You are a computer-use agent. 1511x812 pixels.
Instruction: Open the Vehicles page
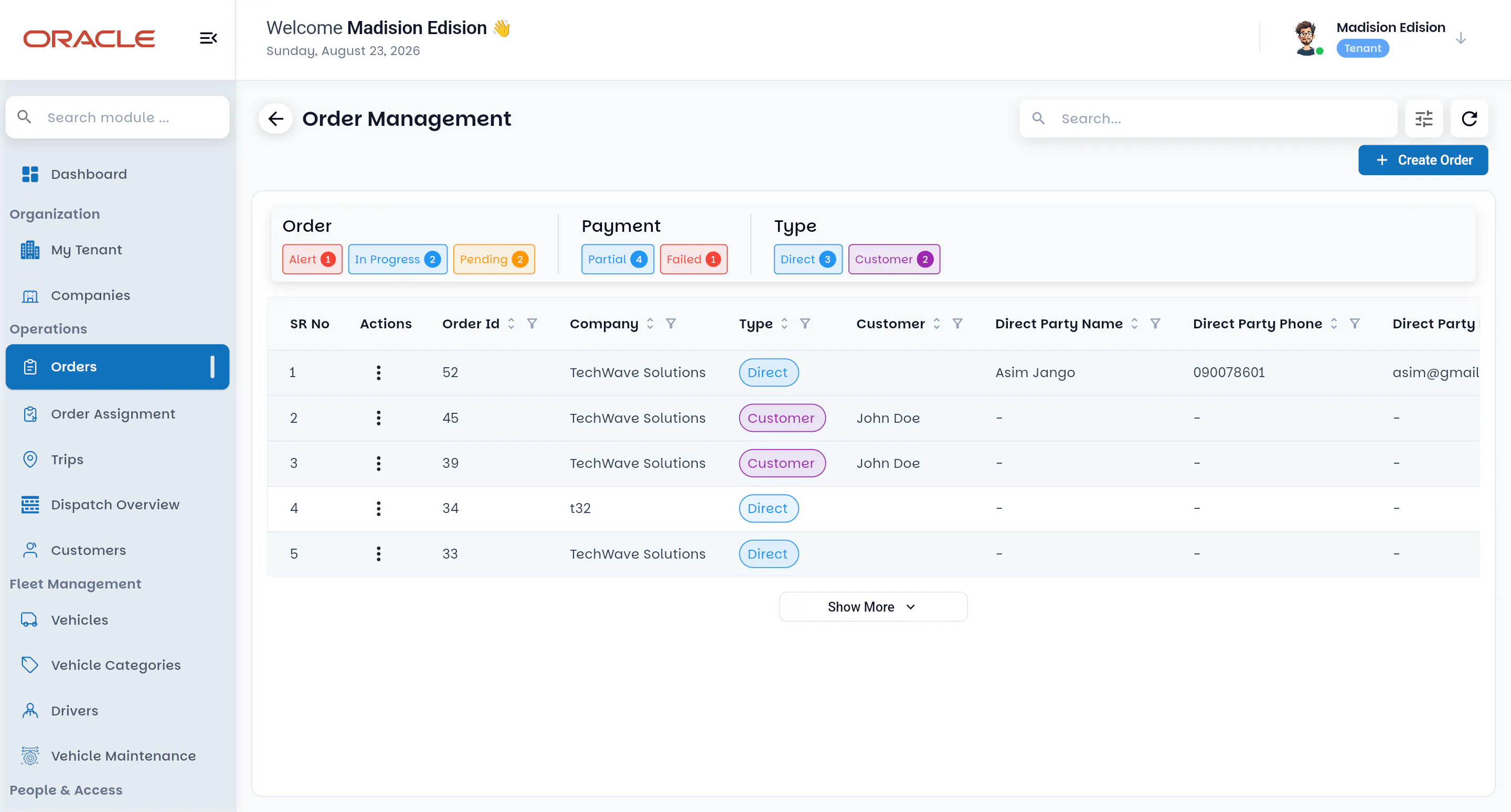point(118,621)
